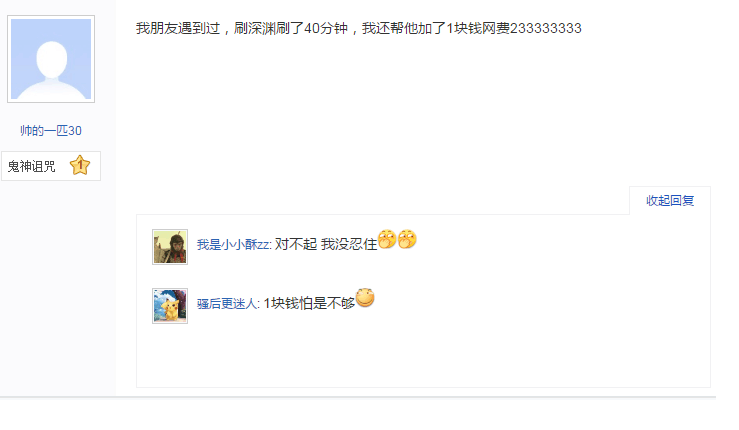Screen dimensions: 739x430
Task: Click the comment text 对不起 我没忍住
Action: click(x=326, y=244)
